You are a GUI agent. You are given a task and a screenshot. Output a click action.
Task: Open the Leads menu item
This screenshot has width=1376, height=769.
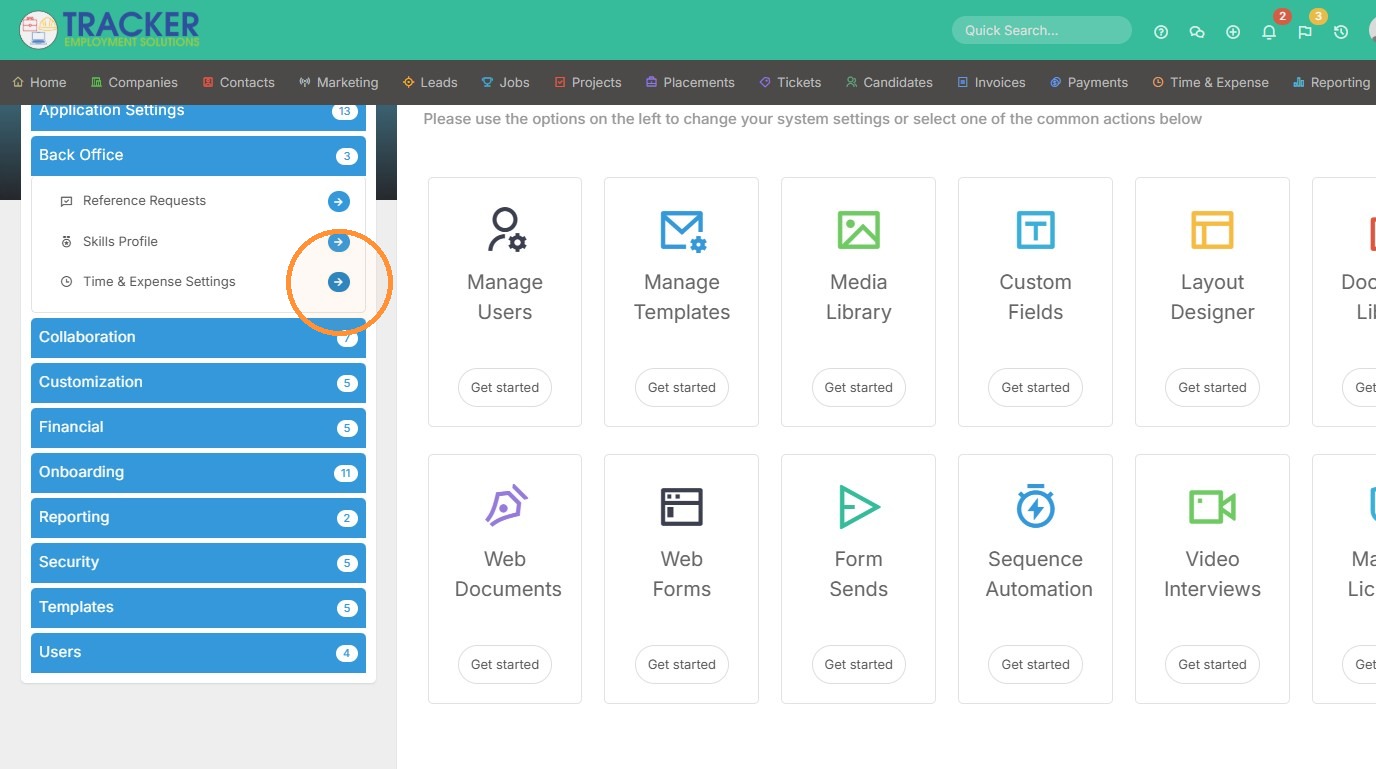tap(430, 82)
